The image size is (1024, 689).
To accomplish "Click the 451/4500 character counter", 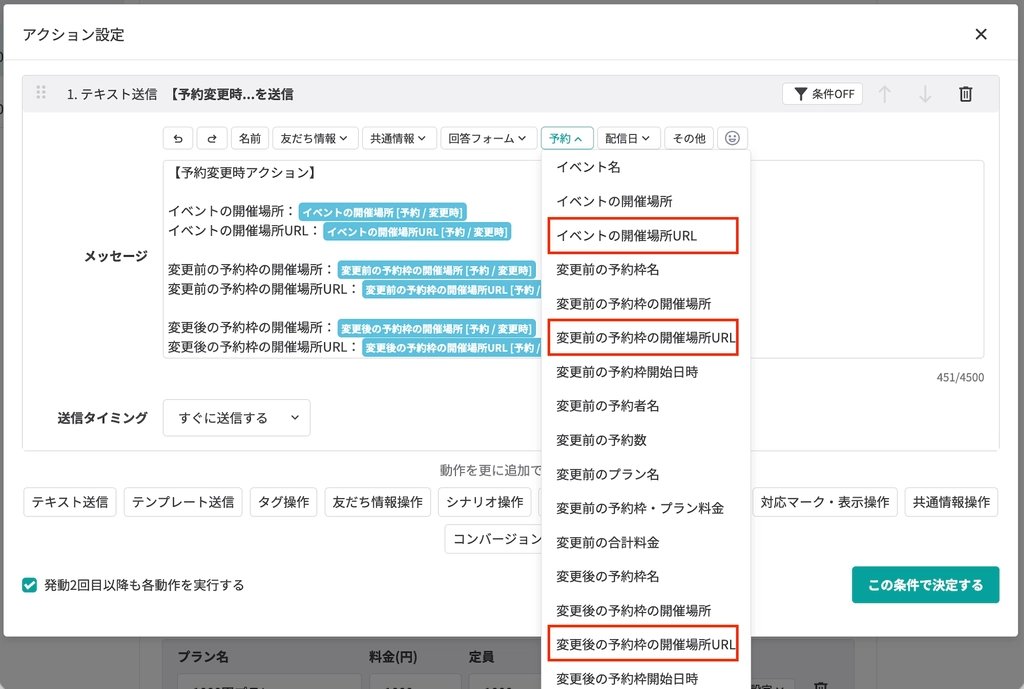I will coord(960,377).
